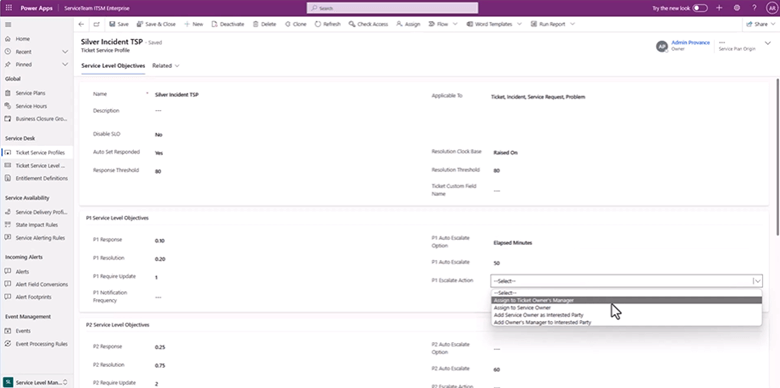Viewport: 780px width, 388px height.
Task: Choose Add Owner's Manager to Interested Party
Action: click(626, 323)
